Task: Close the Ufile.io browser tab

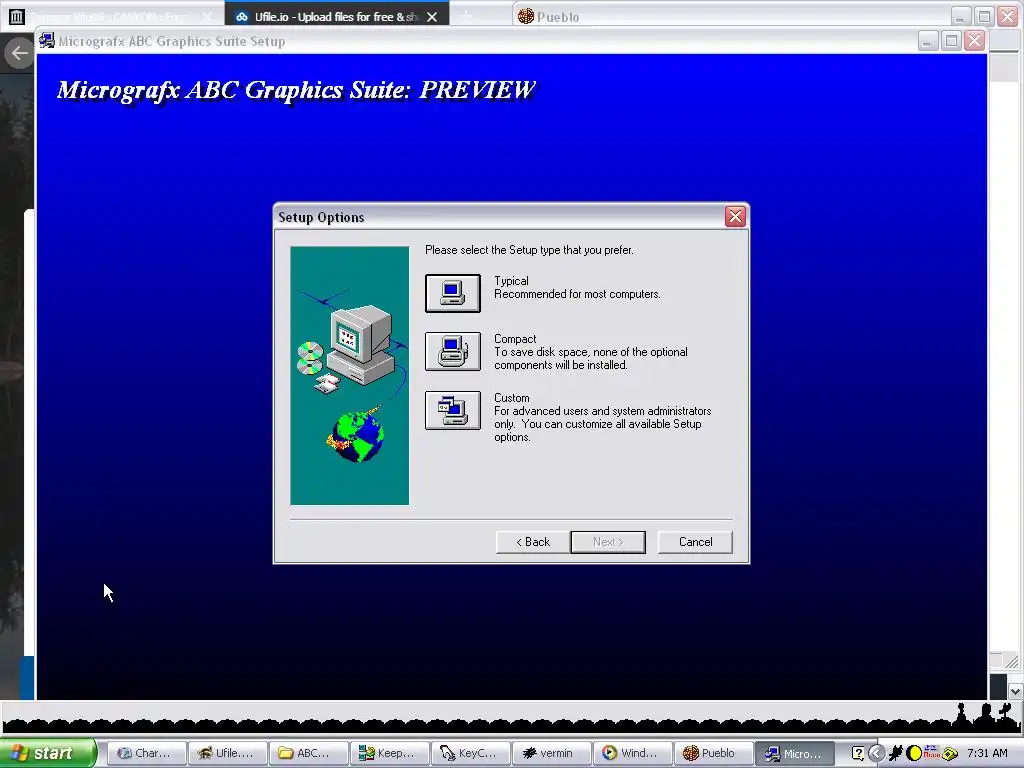Action: tap(432, 17)
